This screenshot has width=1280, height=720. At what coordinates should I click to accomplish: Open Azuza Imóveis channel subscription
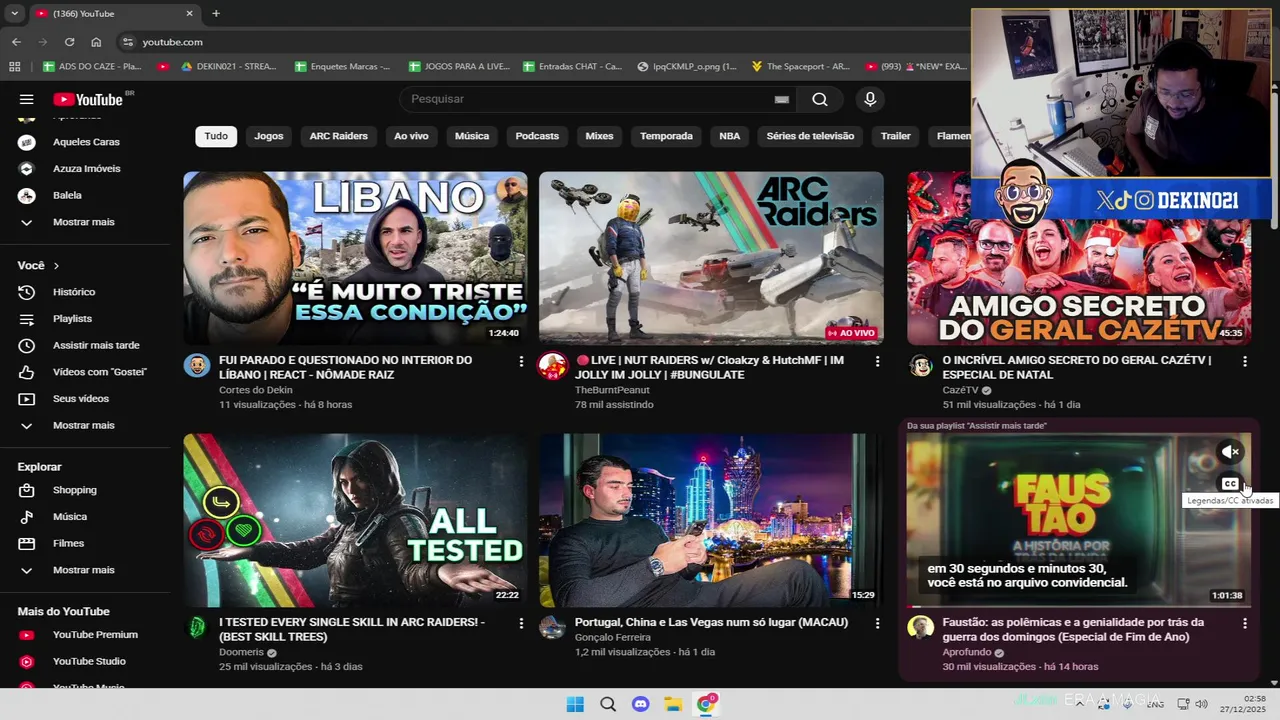click(85, 169)
